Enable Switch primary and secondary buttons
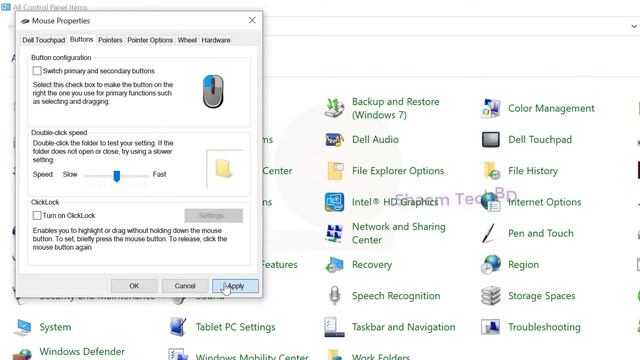Screen dimensions: 640x360 coord(37,71)
